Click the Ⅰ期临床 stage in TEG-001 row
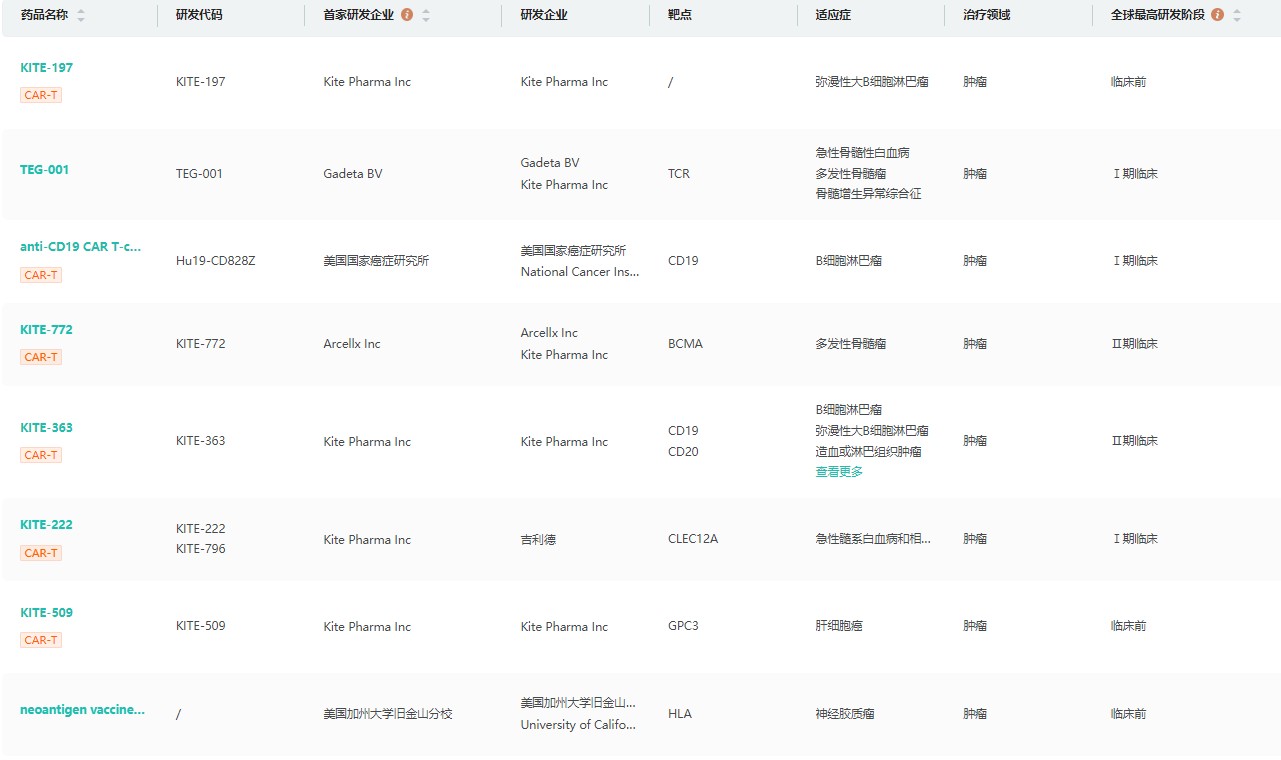1281x760 pixels. click(x=1135, y=174)
